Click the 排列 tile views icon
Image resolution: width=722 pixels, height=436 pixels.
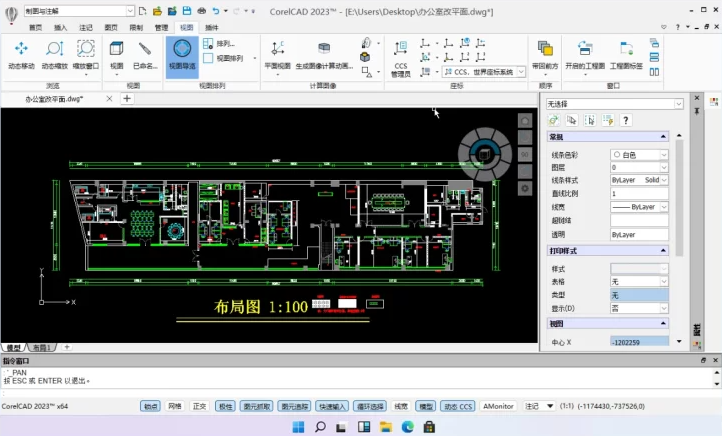click(208, 44)
